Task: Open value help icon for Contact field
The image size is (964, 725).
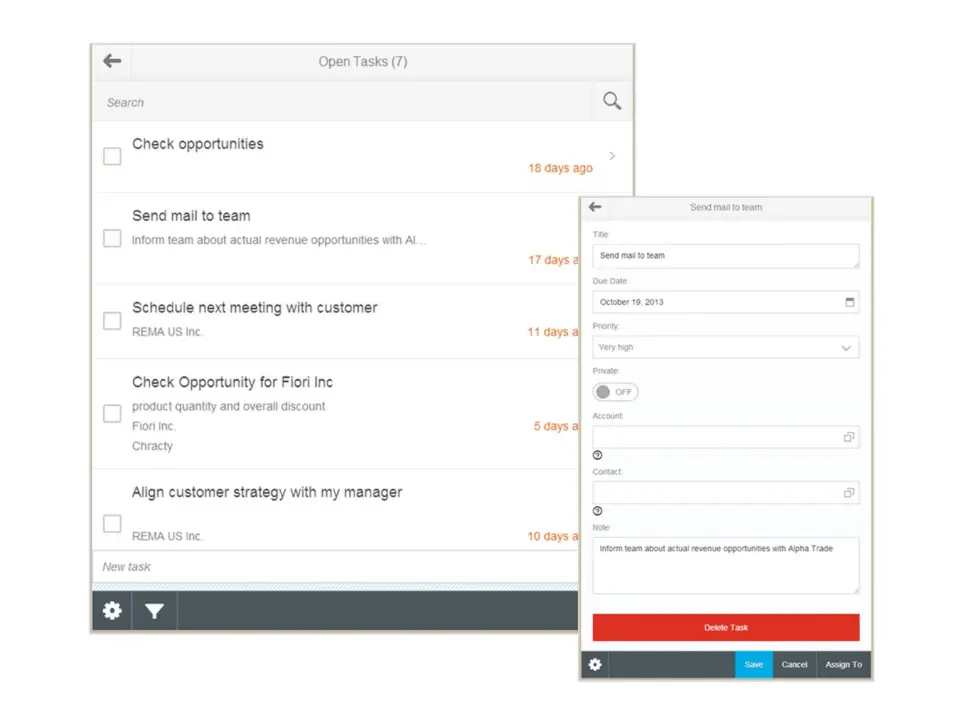Action: (x=848, y=493)
